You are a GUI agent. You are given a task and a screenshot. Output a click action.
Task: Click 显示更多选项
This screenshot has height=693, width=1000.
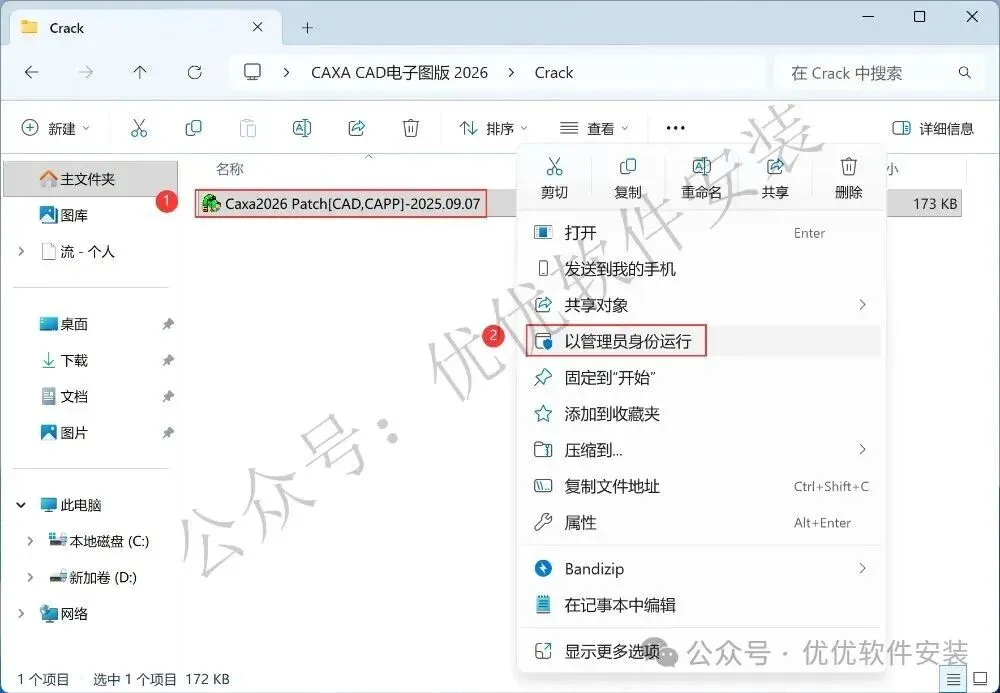point(702,652)
